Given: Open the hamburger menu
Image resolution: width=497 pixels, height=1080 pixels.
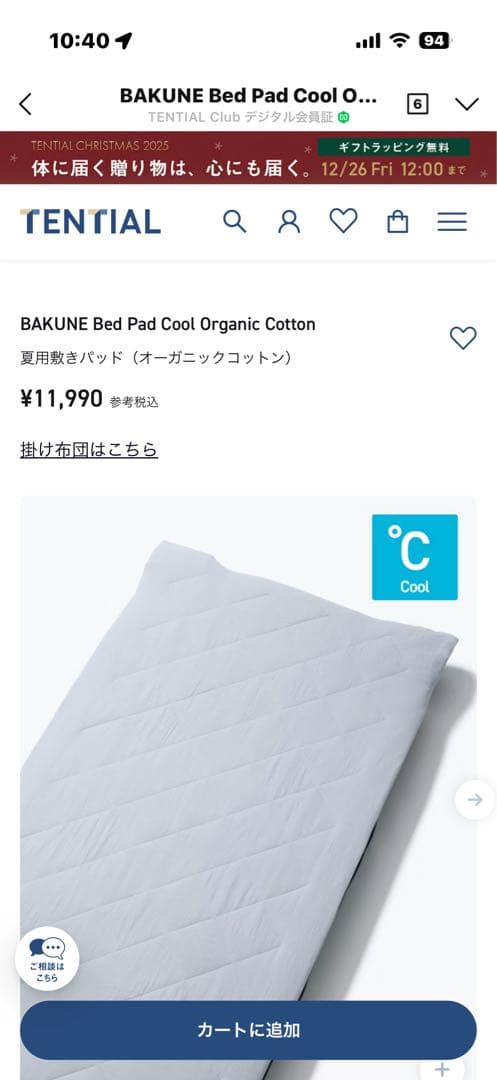Looking at the screenshot, I should click(x=452, y=222).
